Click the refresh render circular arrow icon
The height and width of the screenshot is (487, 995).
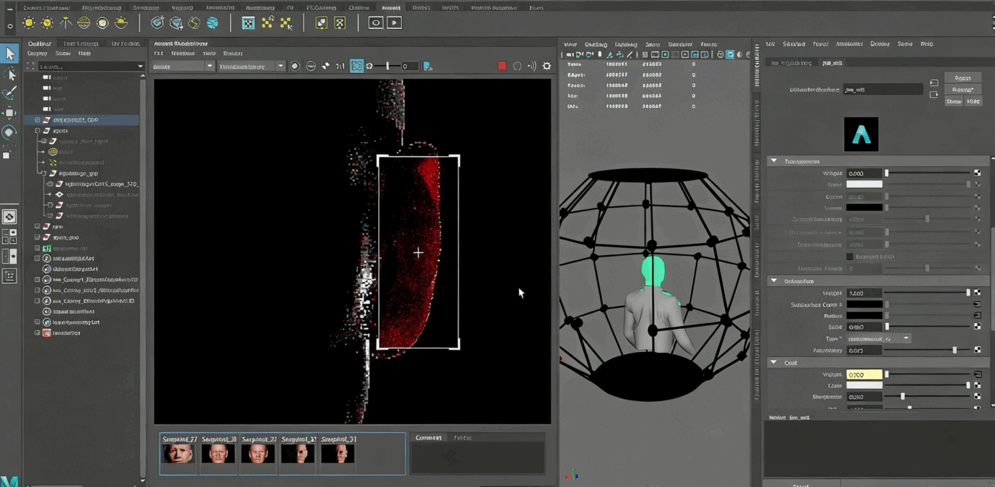click(x=517, y=66)
